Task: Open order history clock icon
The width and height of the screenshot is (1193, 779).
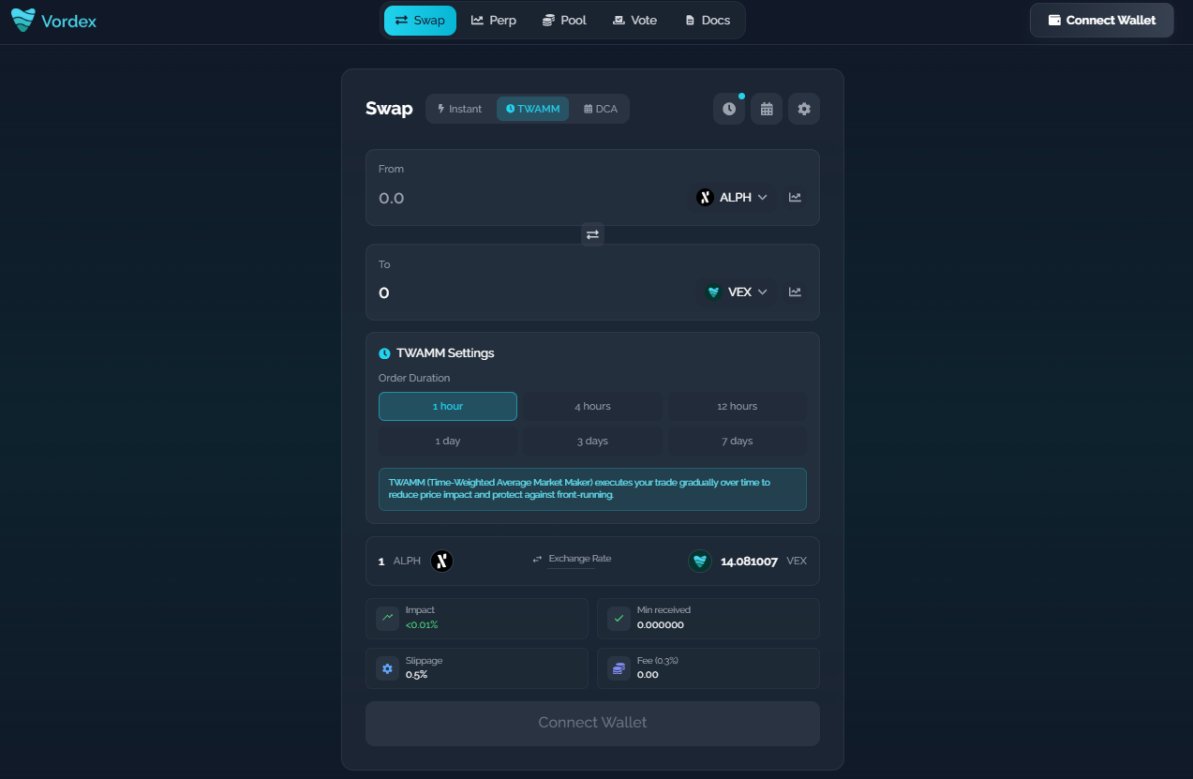Action: pyautogui.click(x=729, y=109)
